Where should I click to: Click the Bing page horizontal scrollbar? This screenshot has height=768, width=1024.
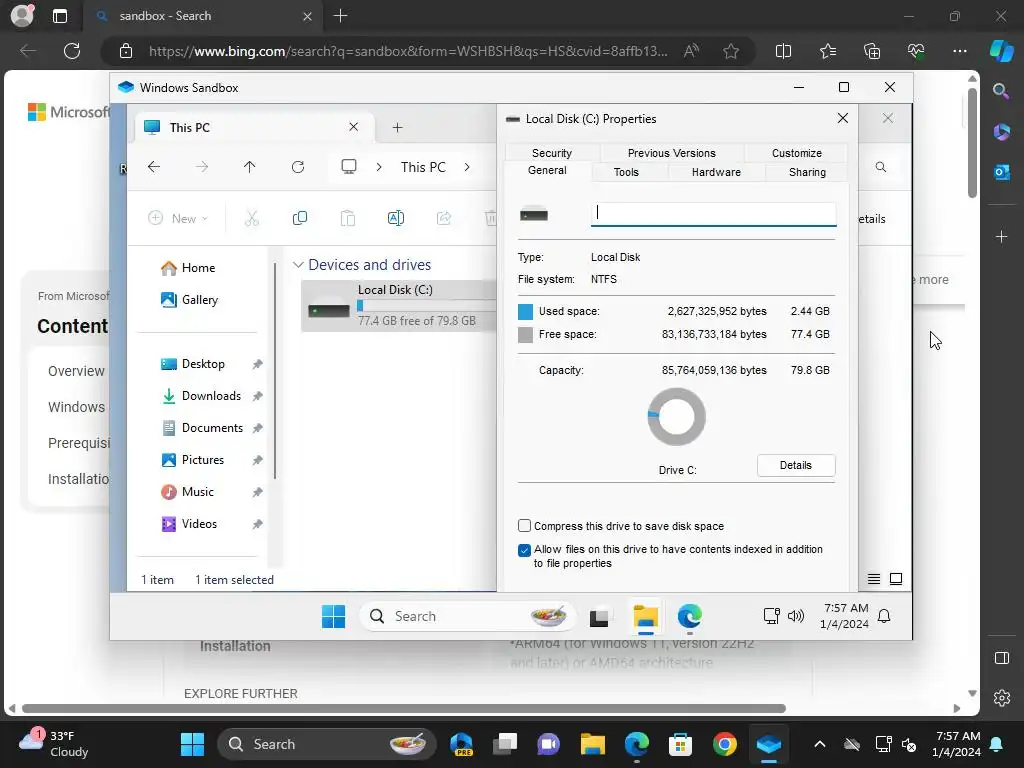(404, 709)
